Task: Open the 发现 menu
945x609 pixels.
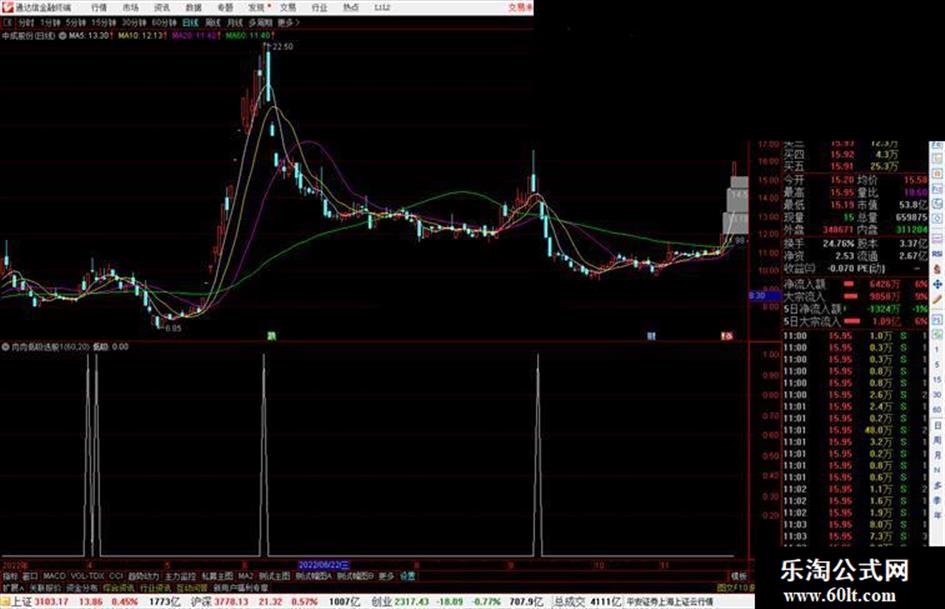Action: click(256, 7)
